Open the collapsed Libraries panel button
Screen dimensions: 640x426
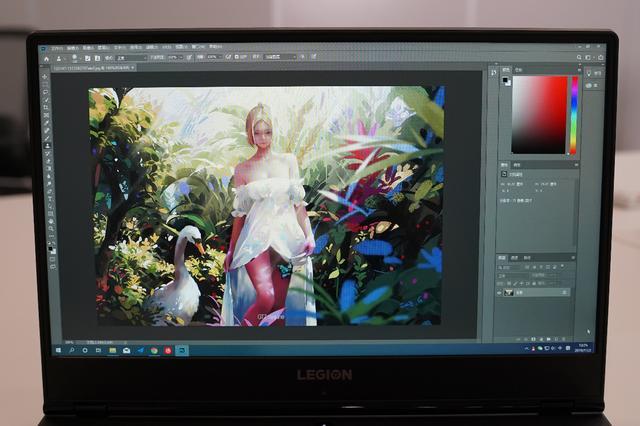tap(591, 85)
